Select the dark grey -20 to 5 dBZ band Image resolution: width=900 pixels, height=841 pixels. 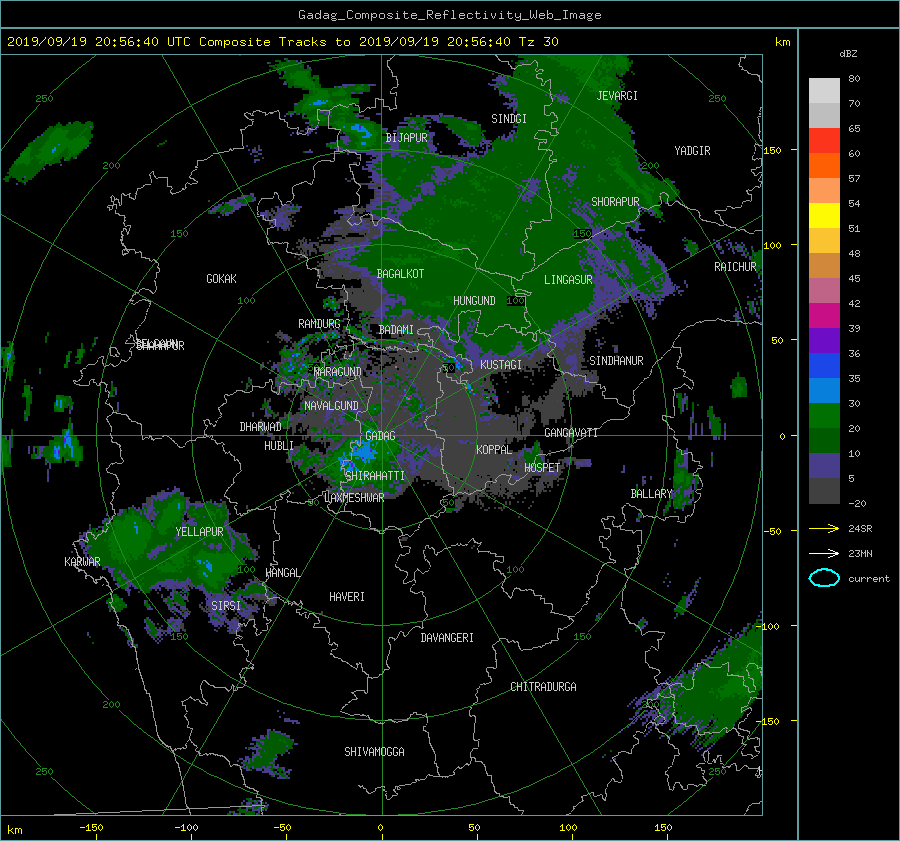coord(824,490)
